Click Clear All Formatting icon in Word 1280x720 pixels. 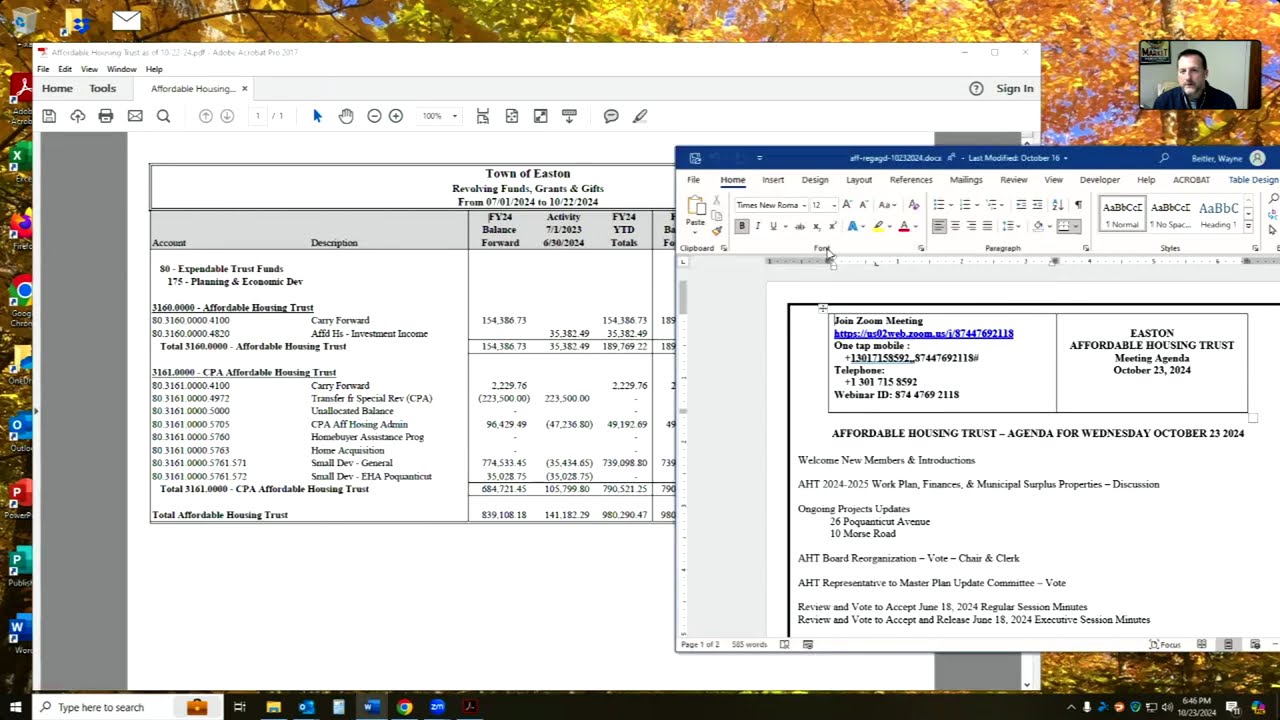(x=913, y=205)
